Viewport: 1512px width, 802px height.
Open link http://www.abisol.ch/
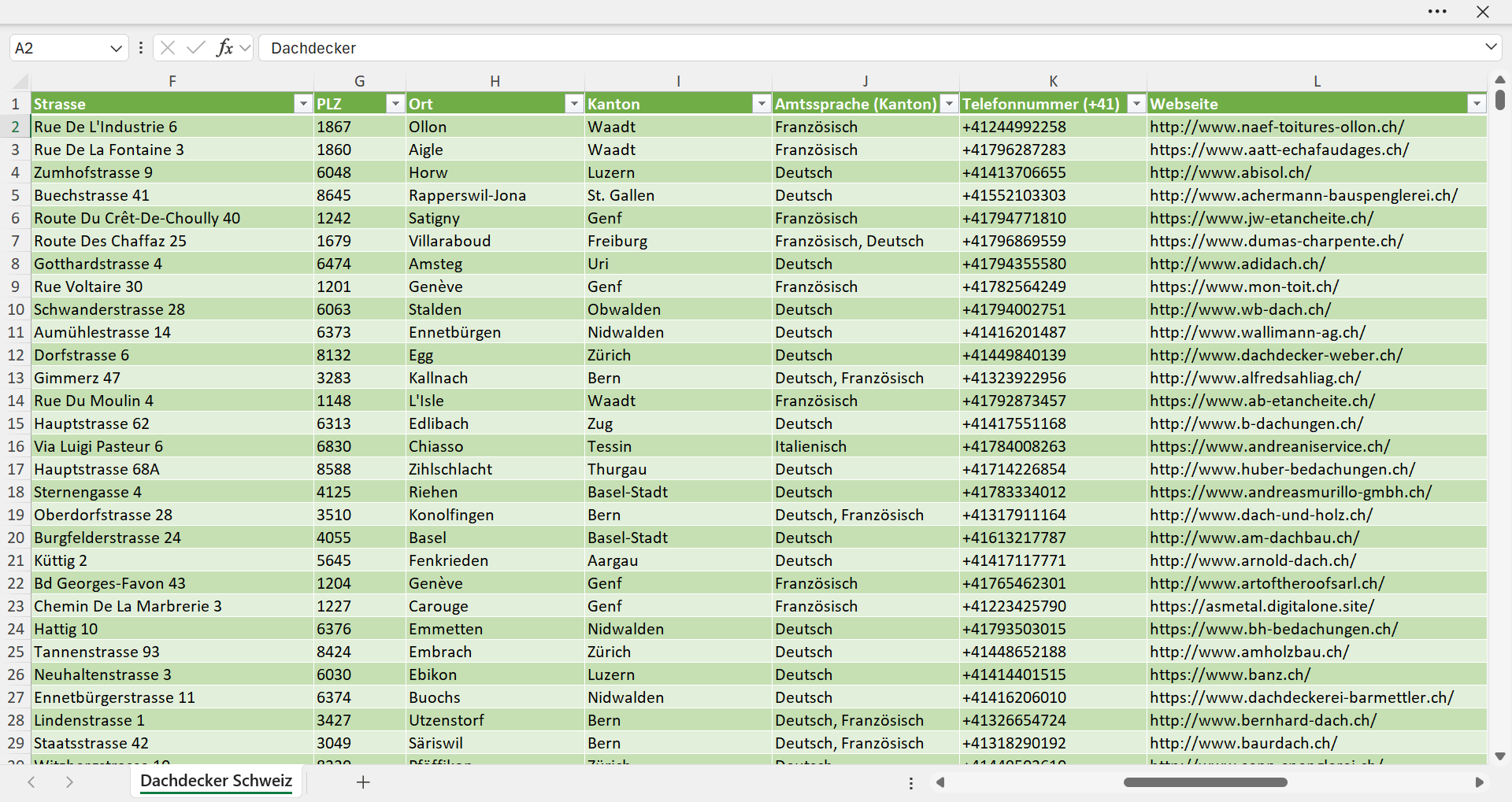[1230, 172]
